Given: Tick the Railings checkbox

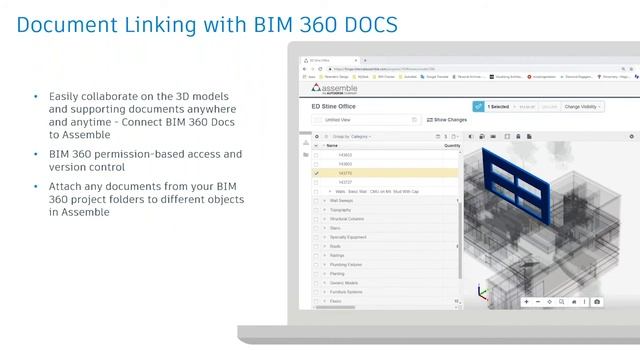Looking at the screenshot, I should click(x=316, y=256).
